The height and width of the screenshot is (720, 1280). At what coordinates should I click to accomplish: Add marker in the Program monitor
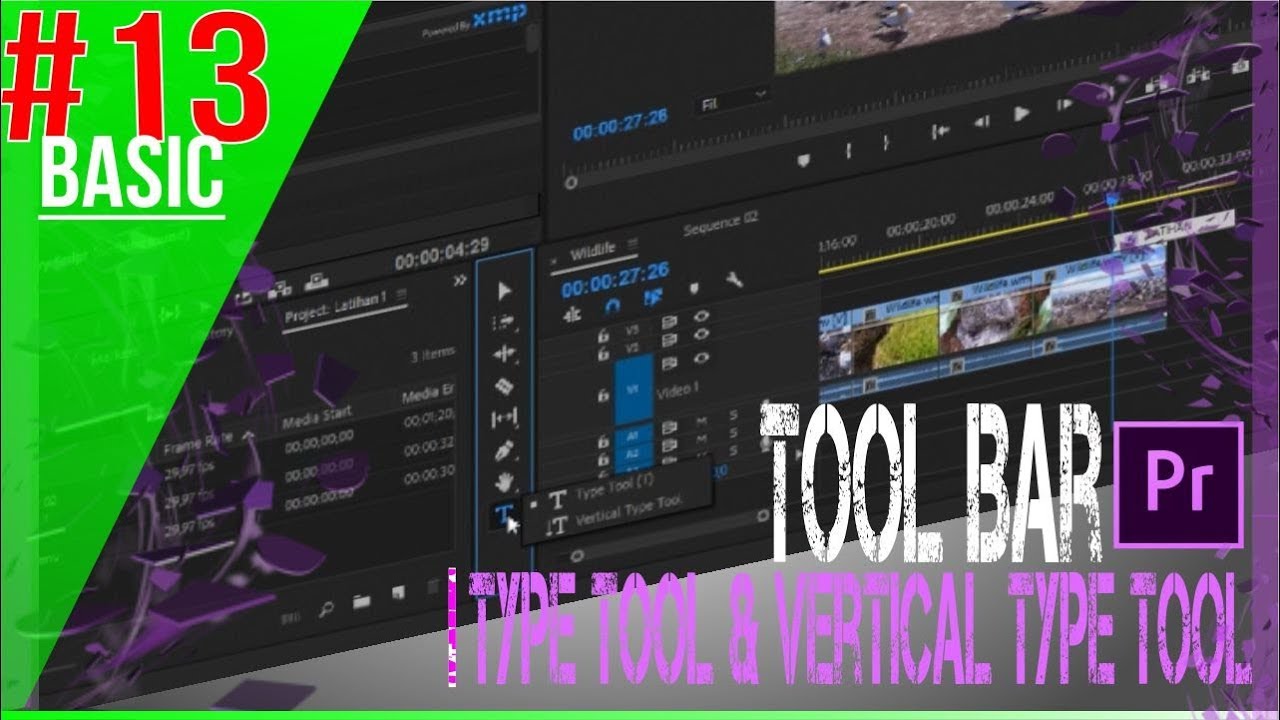803,159
